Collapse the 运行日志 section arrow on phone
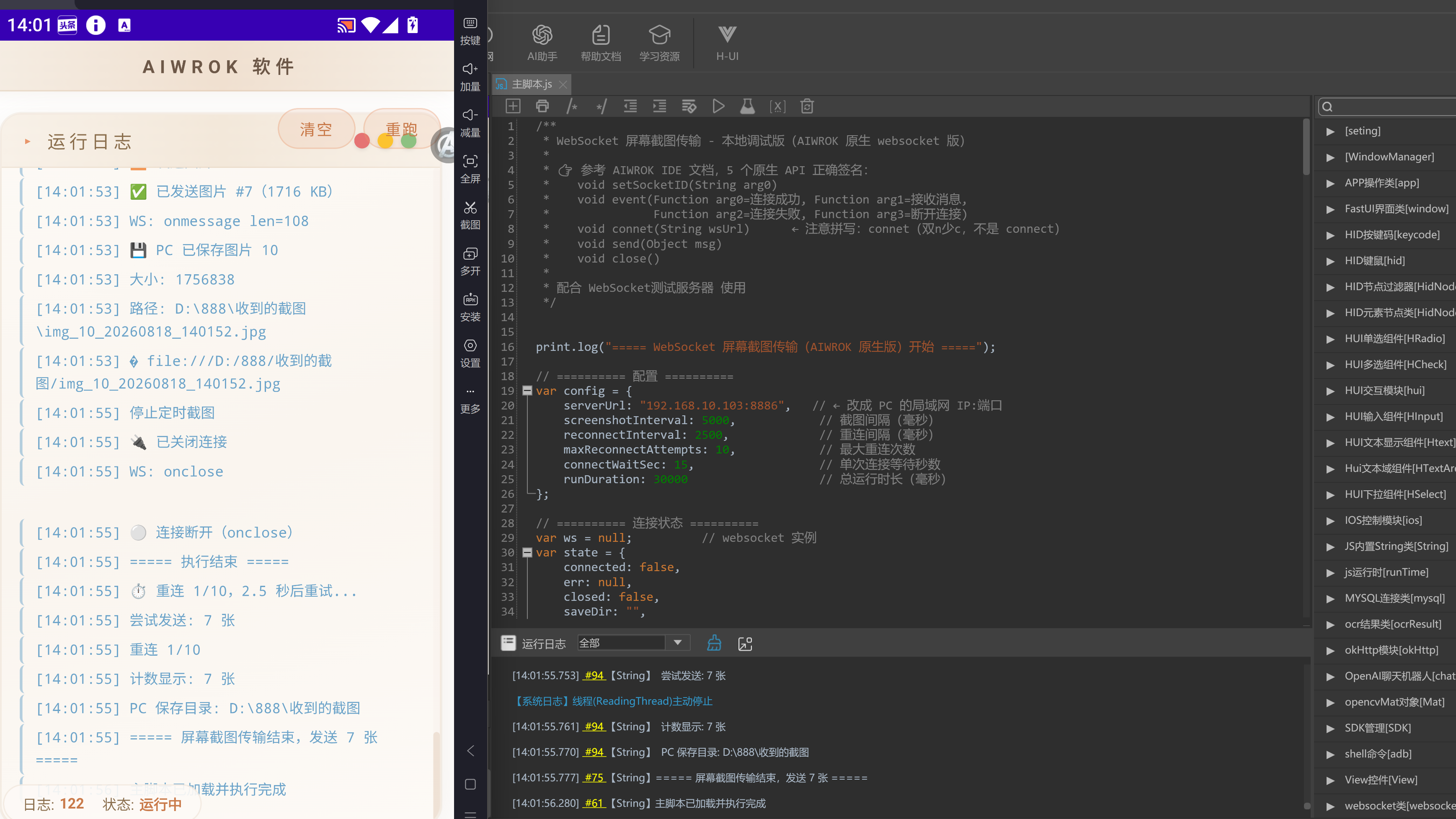The image size is (1456, 819). [27, 141]
